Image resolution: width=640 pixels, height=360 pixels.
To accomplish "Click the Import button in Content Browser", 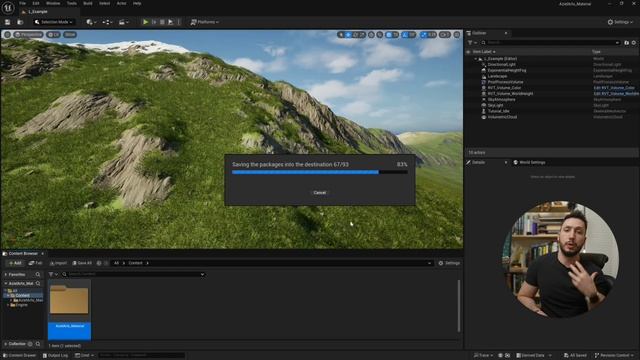I will tap(58, 263).
